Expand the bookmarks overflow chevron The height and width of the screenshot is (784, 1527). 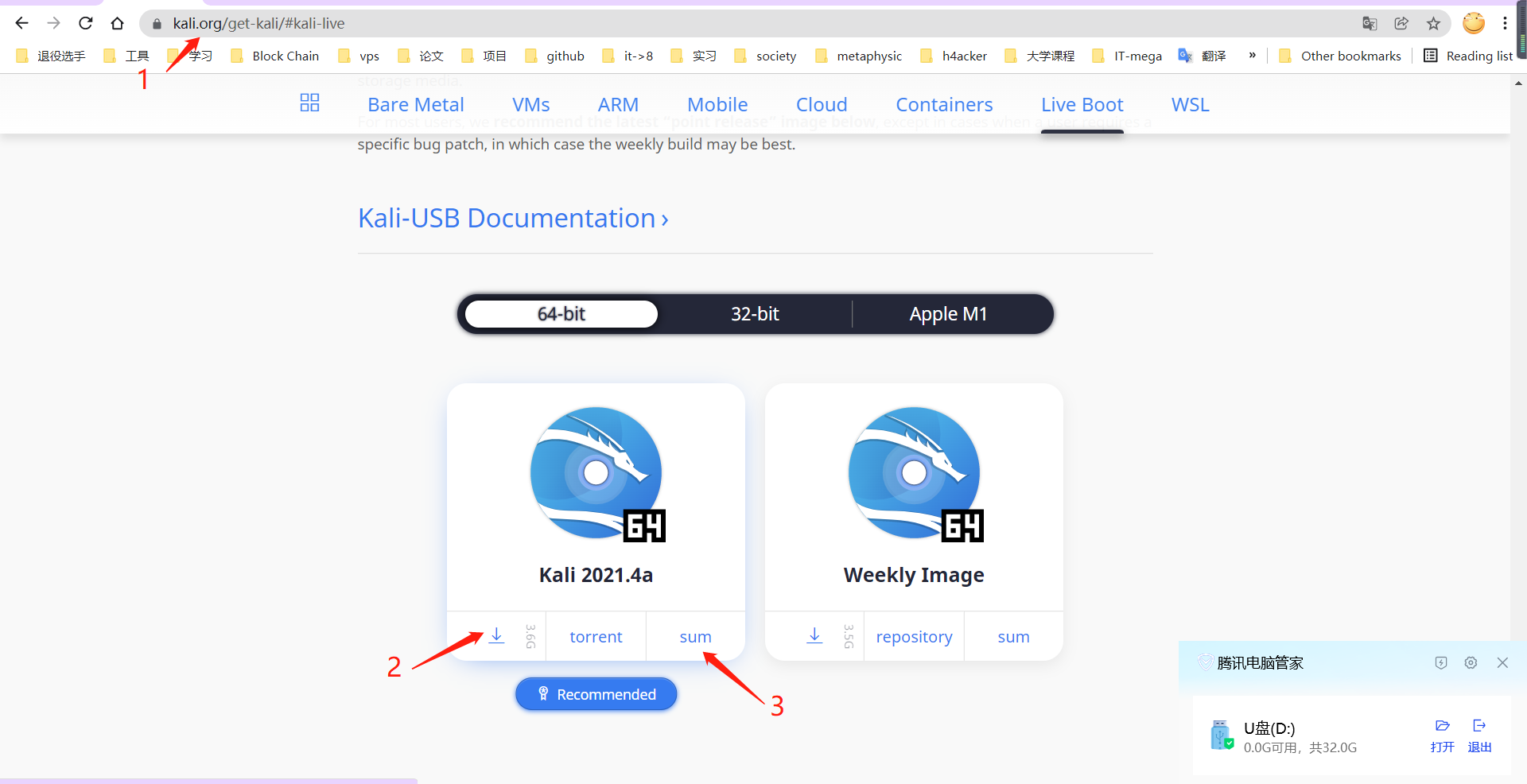click(1253, 55)
